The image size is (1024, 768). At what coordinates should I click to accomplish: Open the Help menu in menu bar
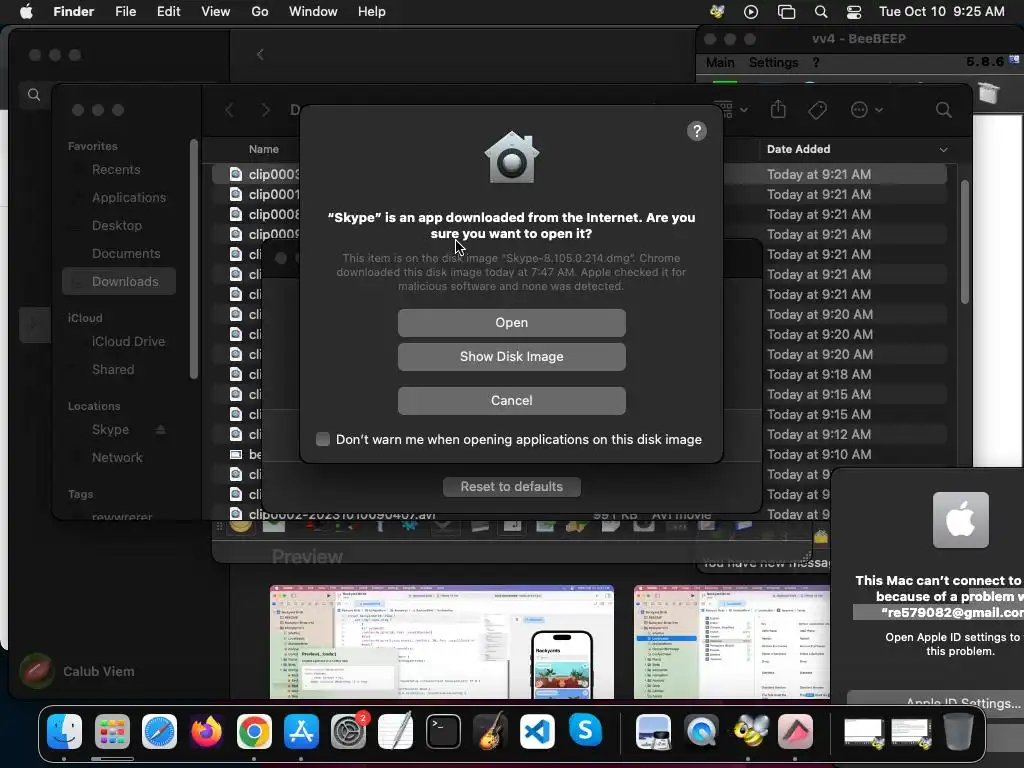click(372, 12)
